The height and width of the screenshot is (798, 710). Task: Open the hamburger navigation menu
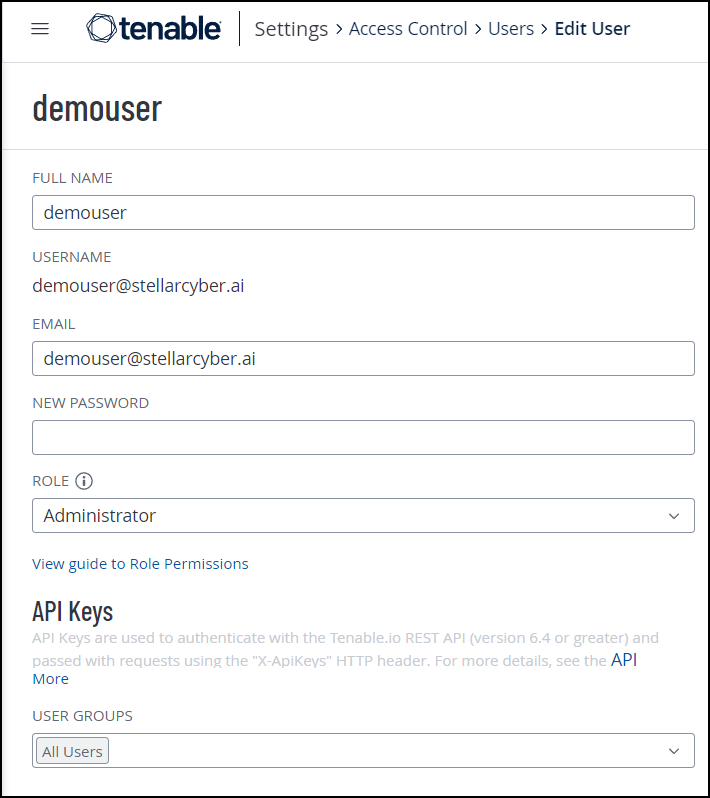tap(40, 29)
